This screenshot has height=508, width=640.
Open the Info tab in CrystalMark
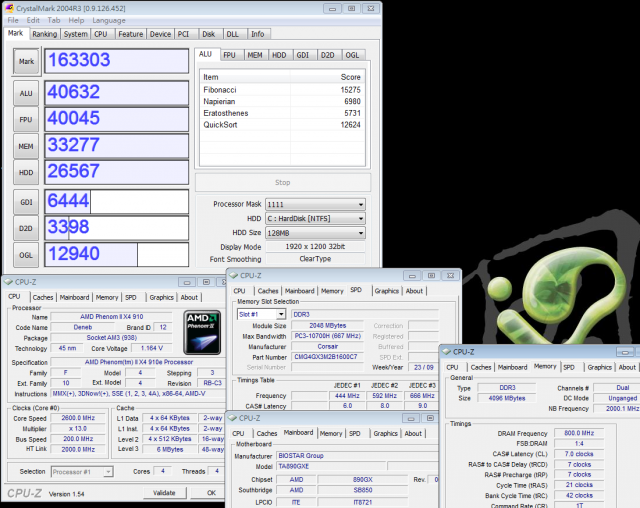(x=258, y=34)
